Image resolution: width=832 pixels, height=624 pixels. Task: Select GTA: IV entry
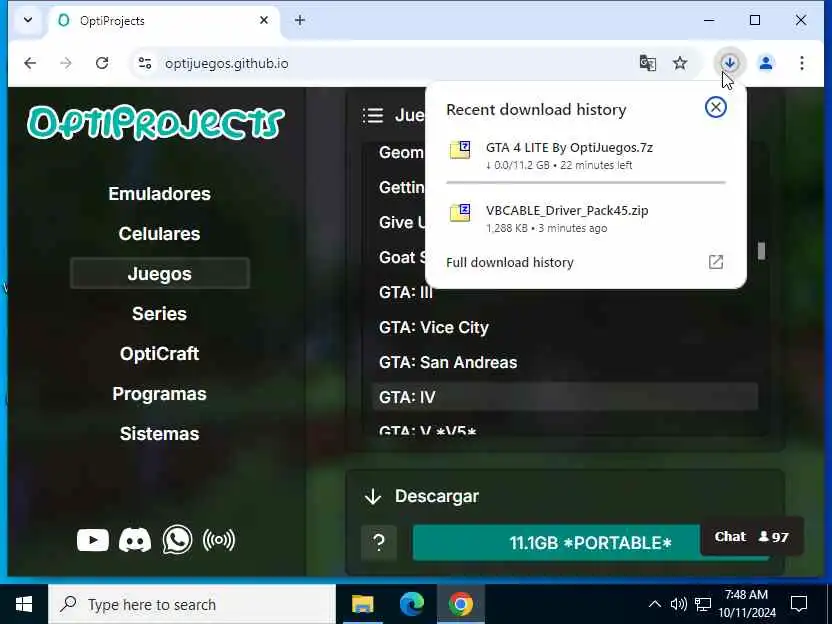tap(565, 397)
